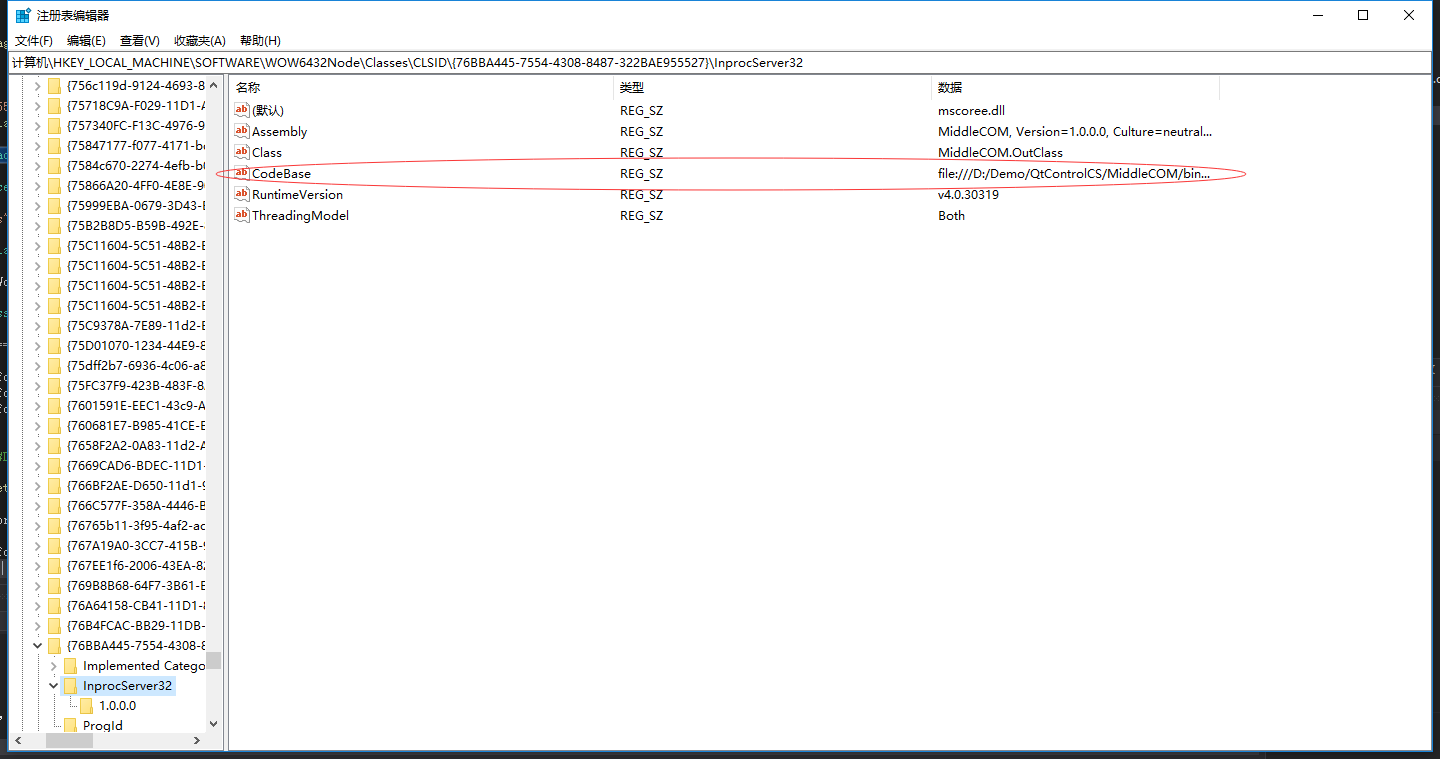This screenshot has height=759, width=1440.
Task: Click folder icon of {75B2B8D5-B59B-492E key
Action: pos(54,225)
